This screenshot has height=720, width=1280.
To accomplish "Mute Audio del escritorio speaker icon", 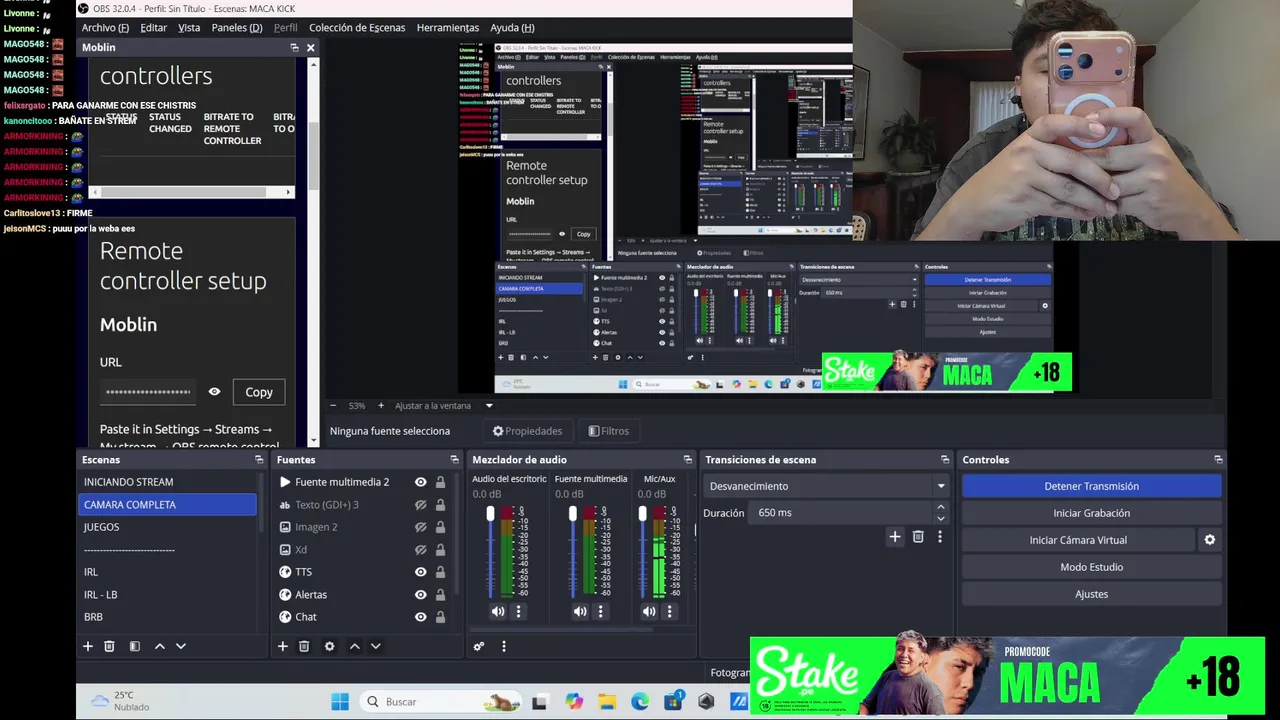I will (498, 611).
